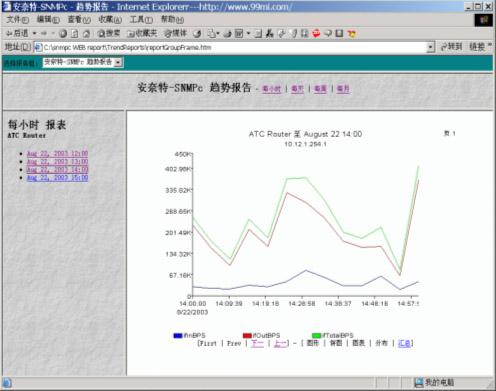This screenshot has width=496, height=391.
Task: Open the 每小时 (hourly) report link
Action: (x=271, y=89)
